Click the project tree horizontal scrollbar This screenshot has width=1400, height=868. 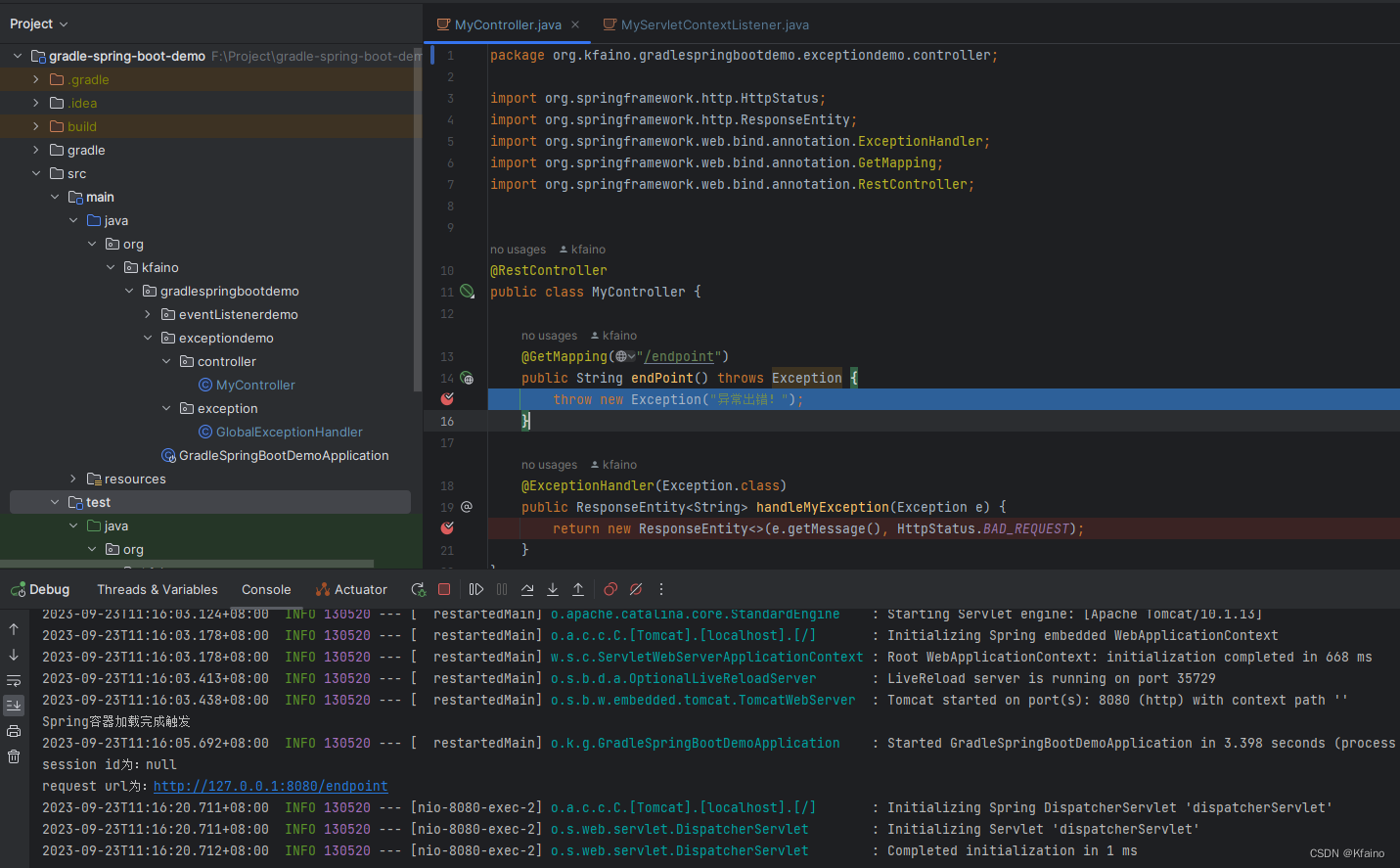tap(187, 564)
